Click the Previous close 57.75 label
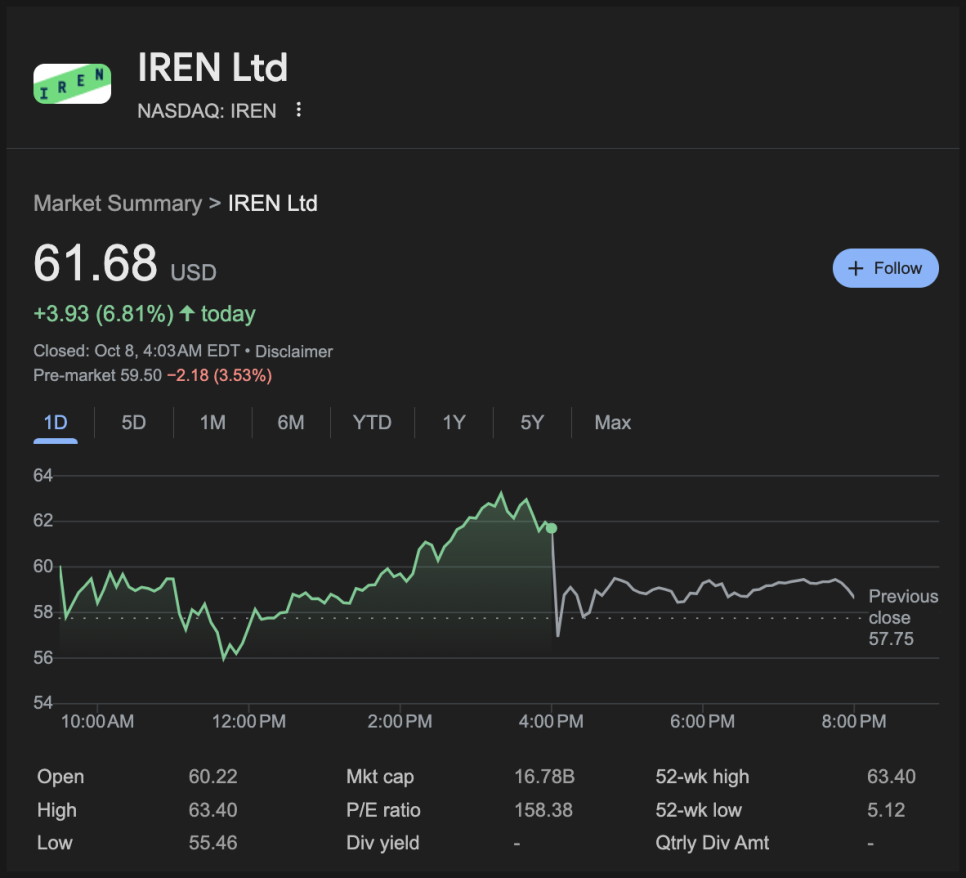Image resolution: width=966 pixels, height=878 pixels. click(902, 617)
